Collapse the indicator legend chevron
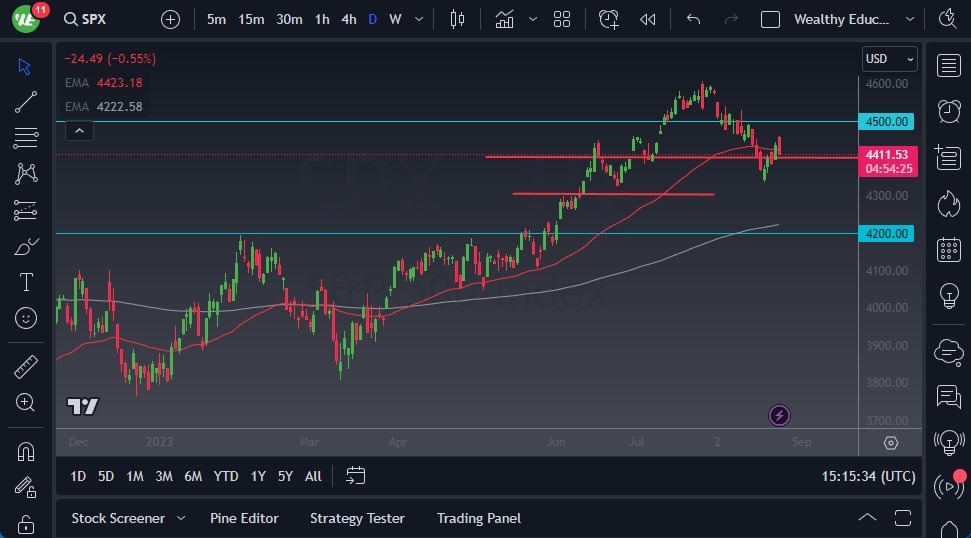The width and height of the screenshot is (971, 538). coord(78,130)
